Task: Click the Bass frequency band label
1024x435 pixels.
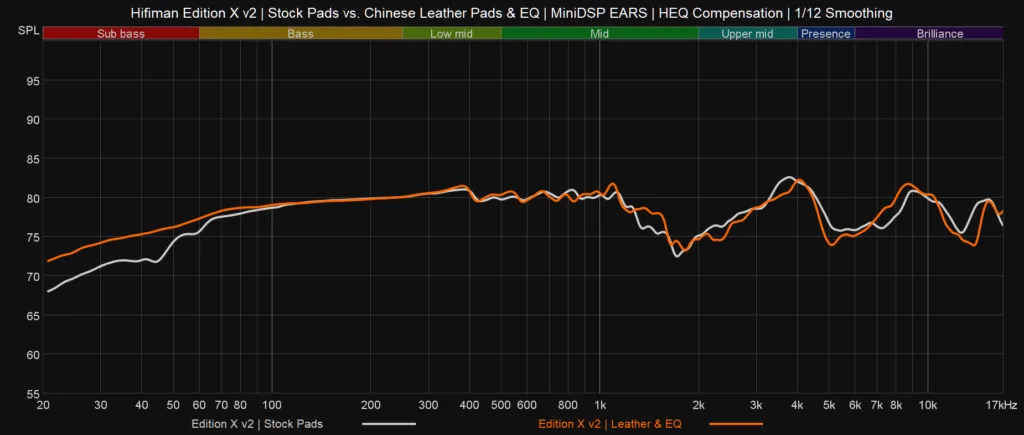Action: tap(300, 34)
